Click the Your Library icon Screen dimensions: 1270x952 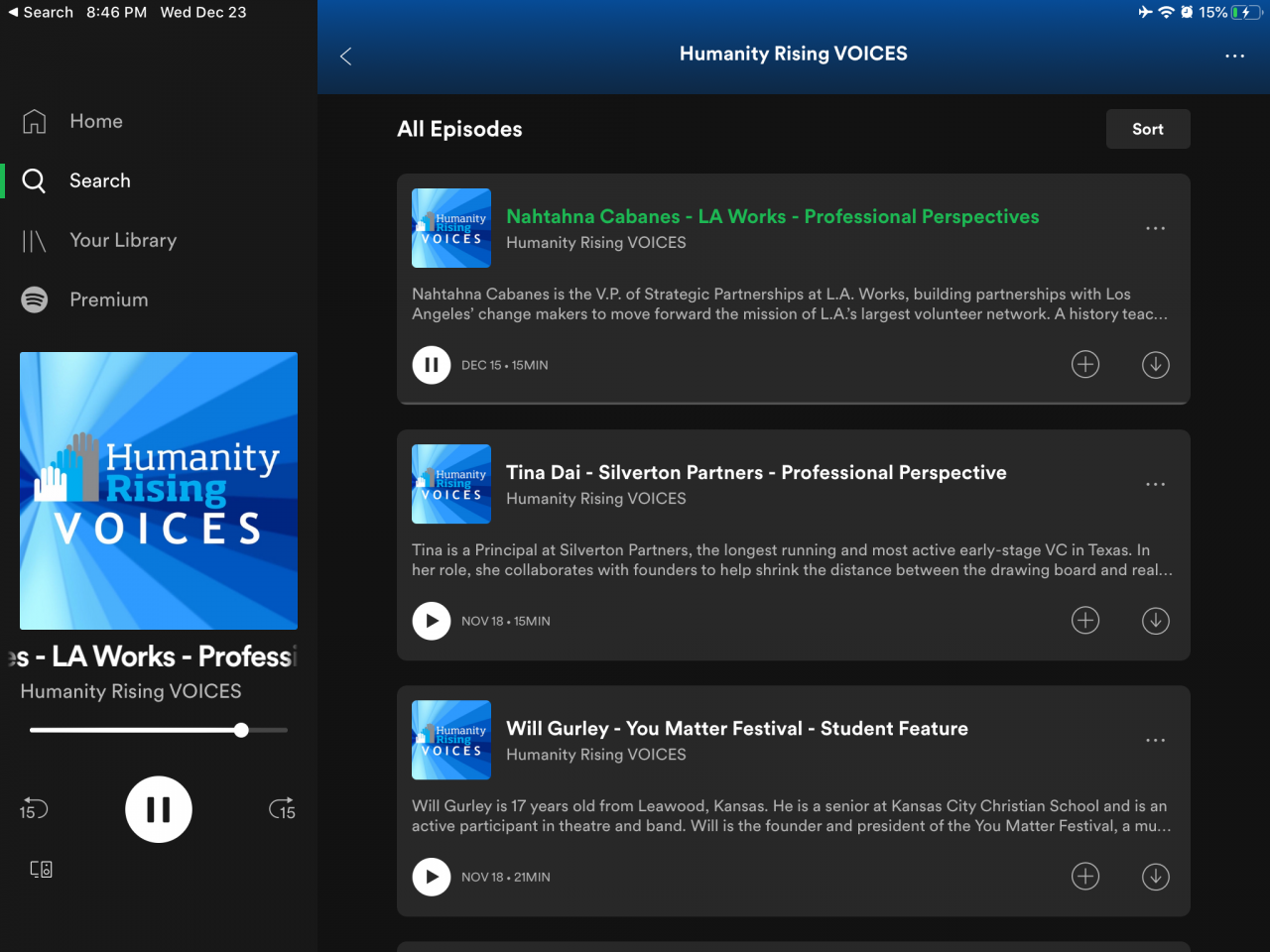click(35, 241)
